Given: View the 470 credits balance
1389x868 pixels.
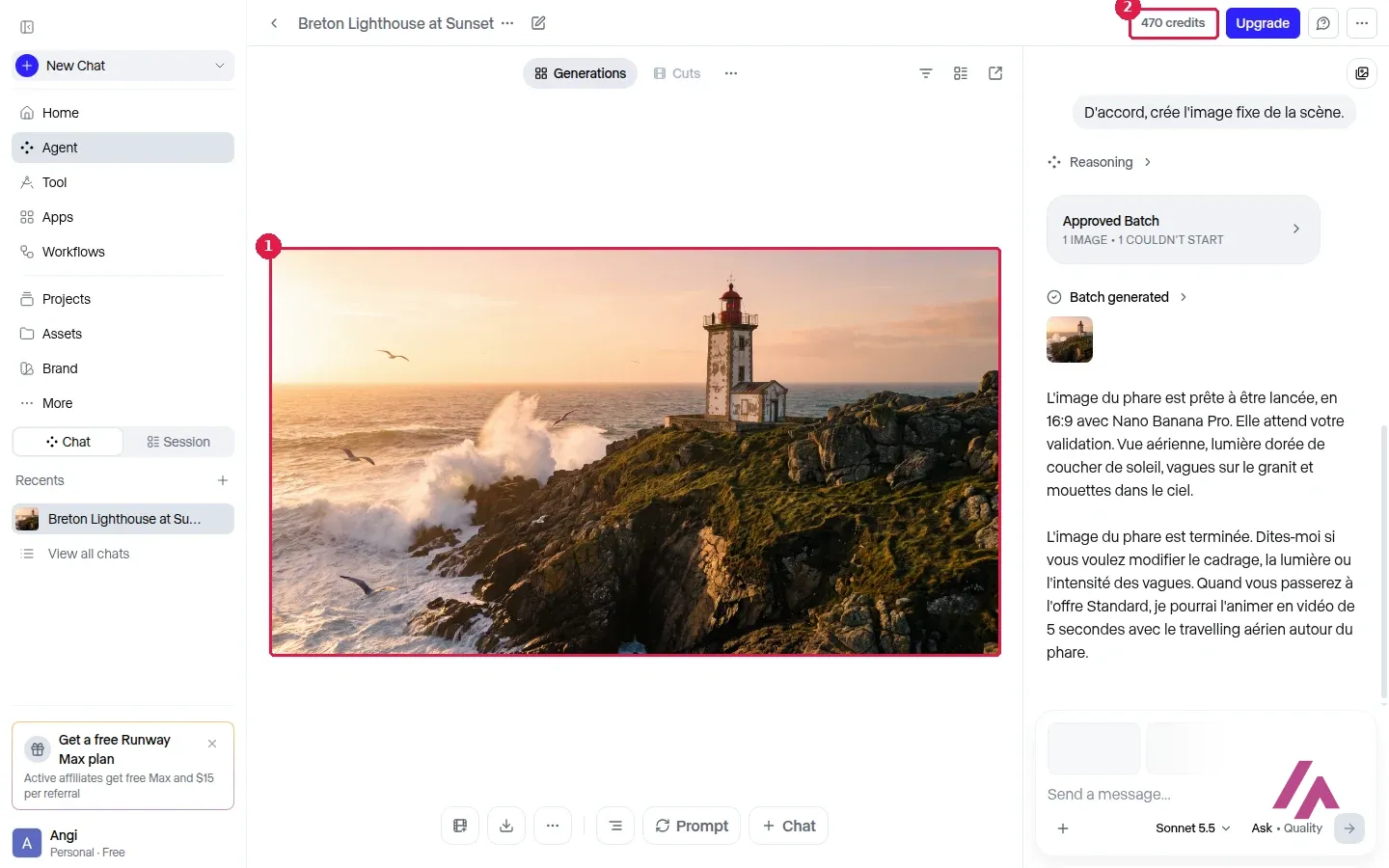Looking at the screenshot, I should click(x=1173, y=23).
